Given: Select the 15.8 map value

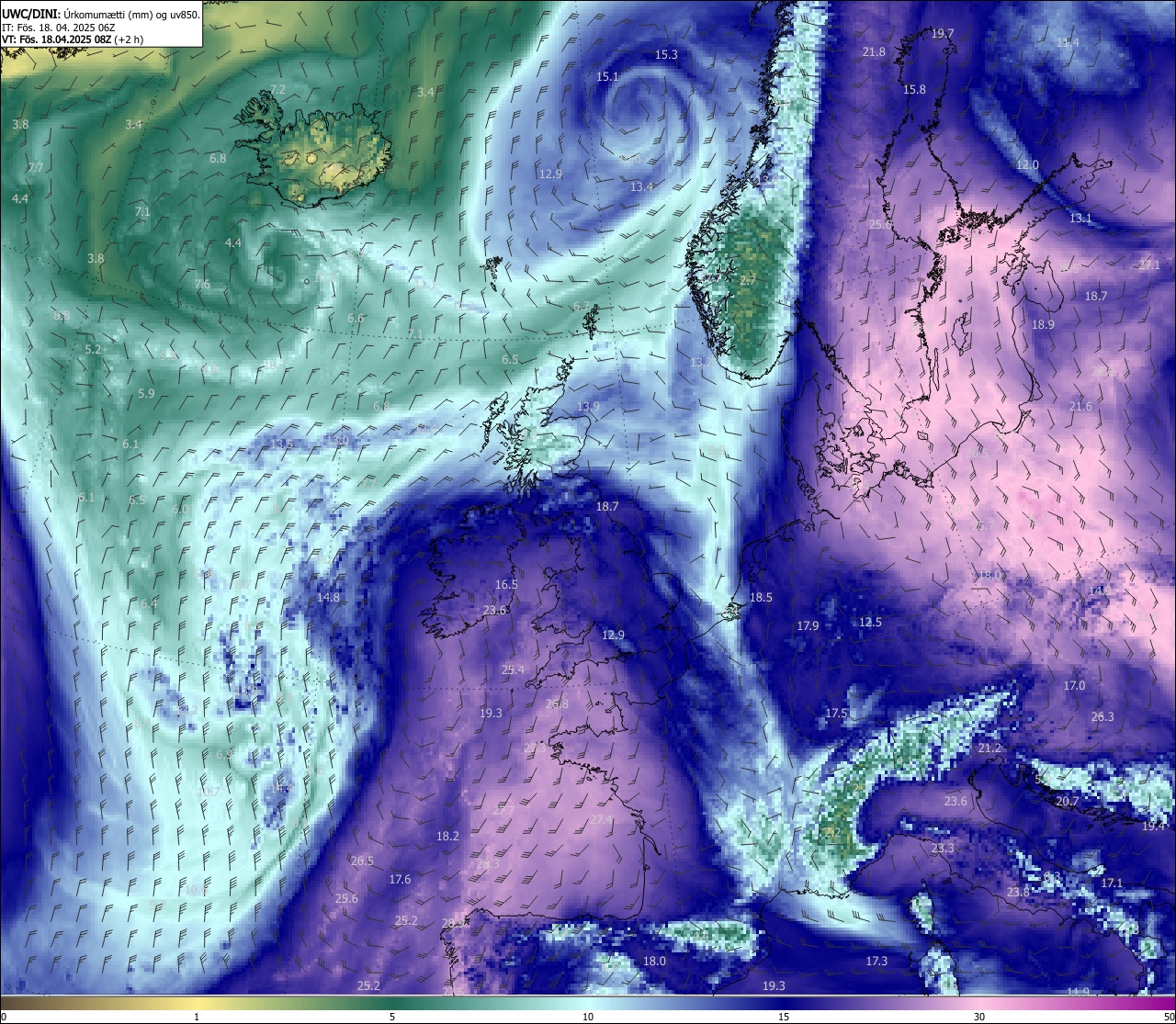Looking at the screenshot, I should pyautogui.click(x=914, y=89).
